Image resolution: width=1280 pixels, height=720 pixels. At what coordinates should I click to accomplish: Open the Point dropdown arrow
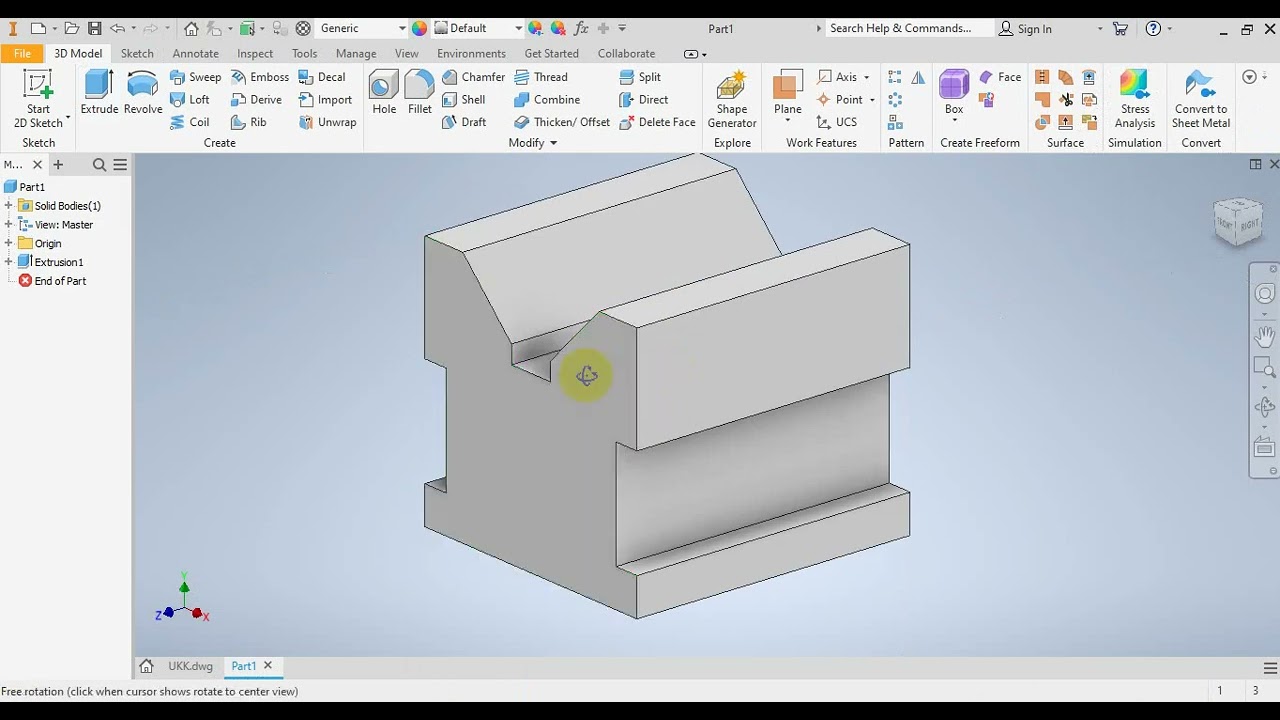872,99
